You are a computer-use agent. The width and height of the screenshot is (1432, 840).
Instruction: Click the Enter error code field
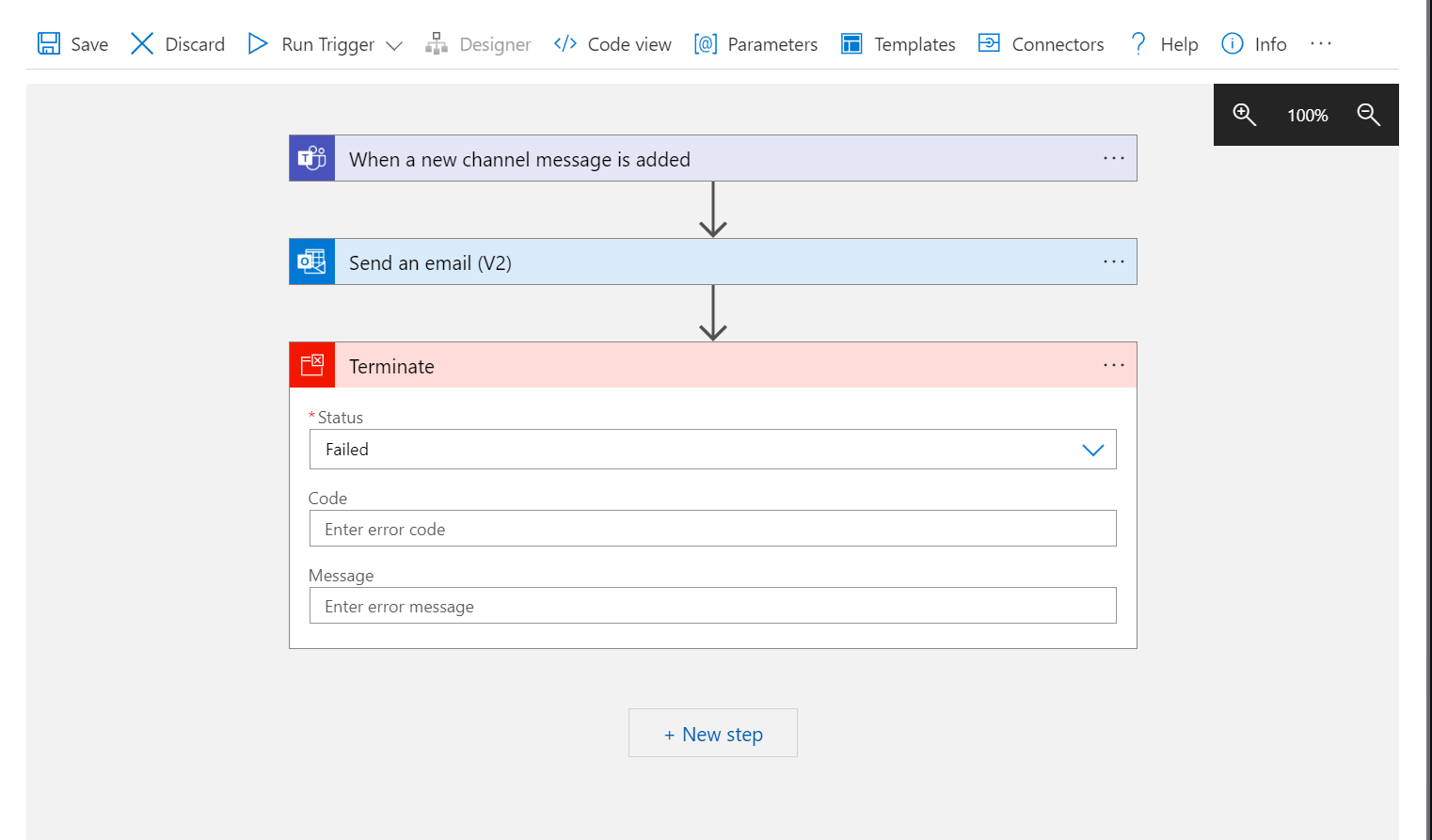coord(712,529)
